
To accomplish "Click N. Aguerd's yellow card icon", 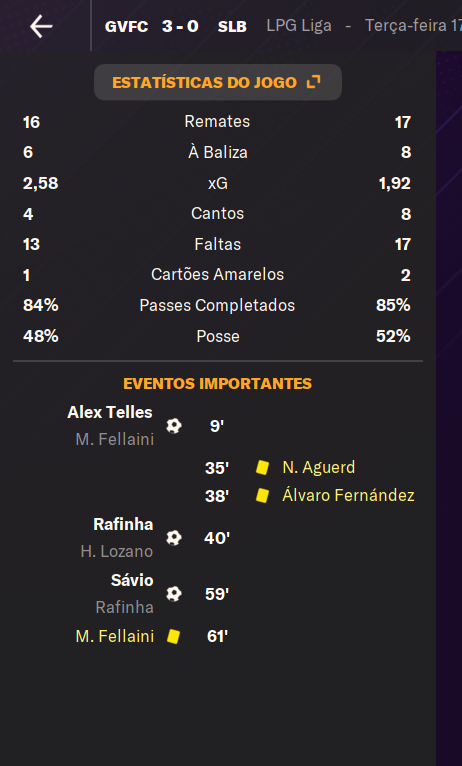I will 262,468.
